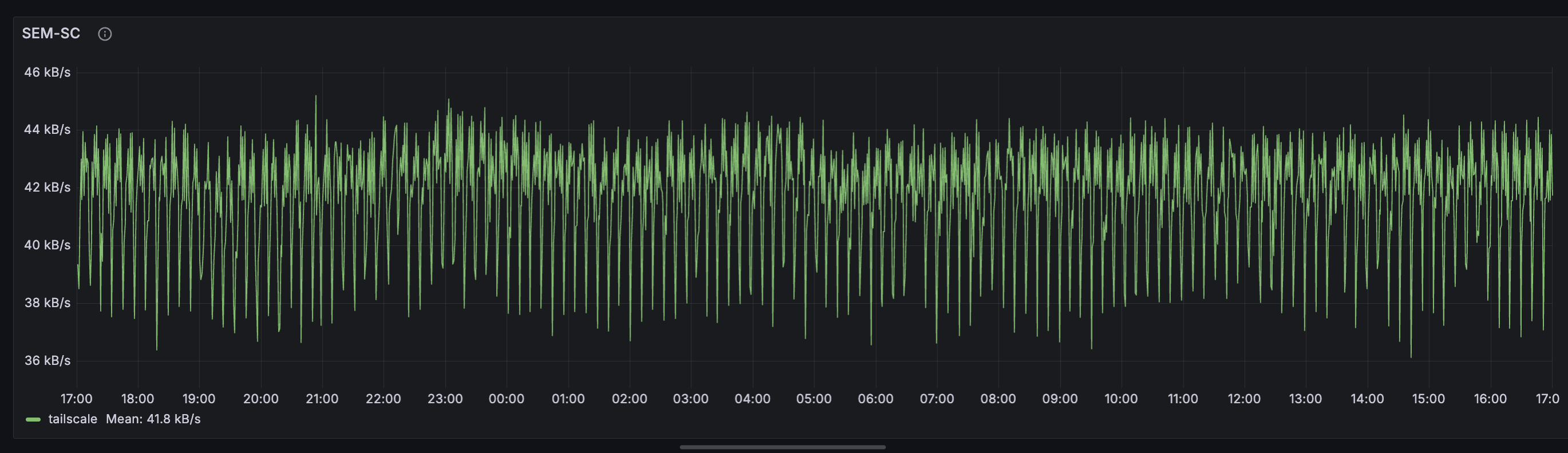Click the 15:00 time axis label
This screenshot has width=1568, height=453.
[1428, 399]
